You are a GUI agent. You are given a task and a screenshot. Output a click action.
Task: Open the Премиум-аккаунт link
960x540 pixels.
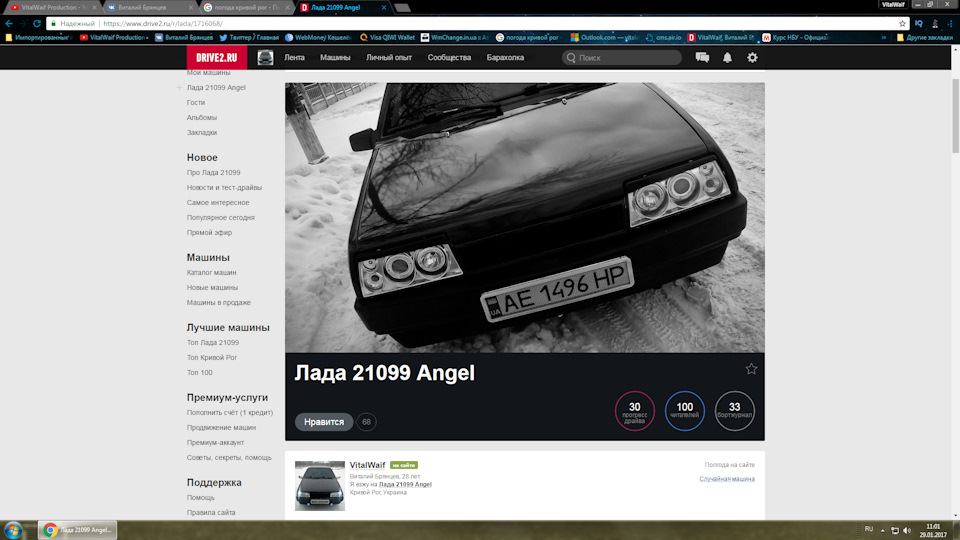pos(215,443)
